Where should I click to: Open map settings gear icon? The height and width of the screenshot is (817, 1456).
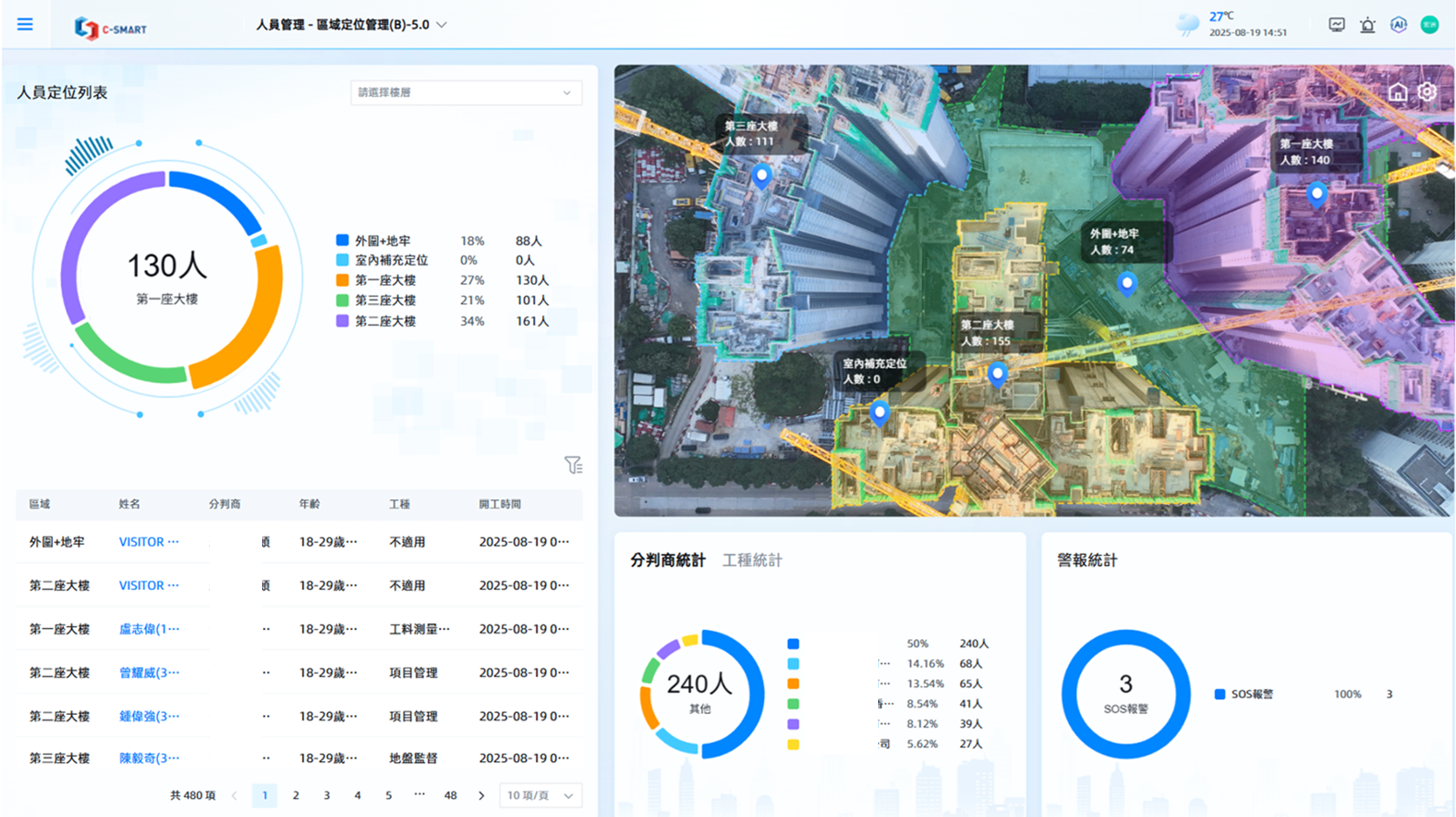coord(1427,92)
